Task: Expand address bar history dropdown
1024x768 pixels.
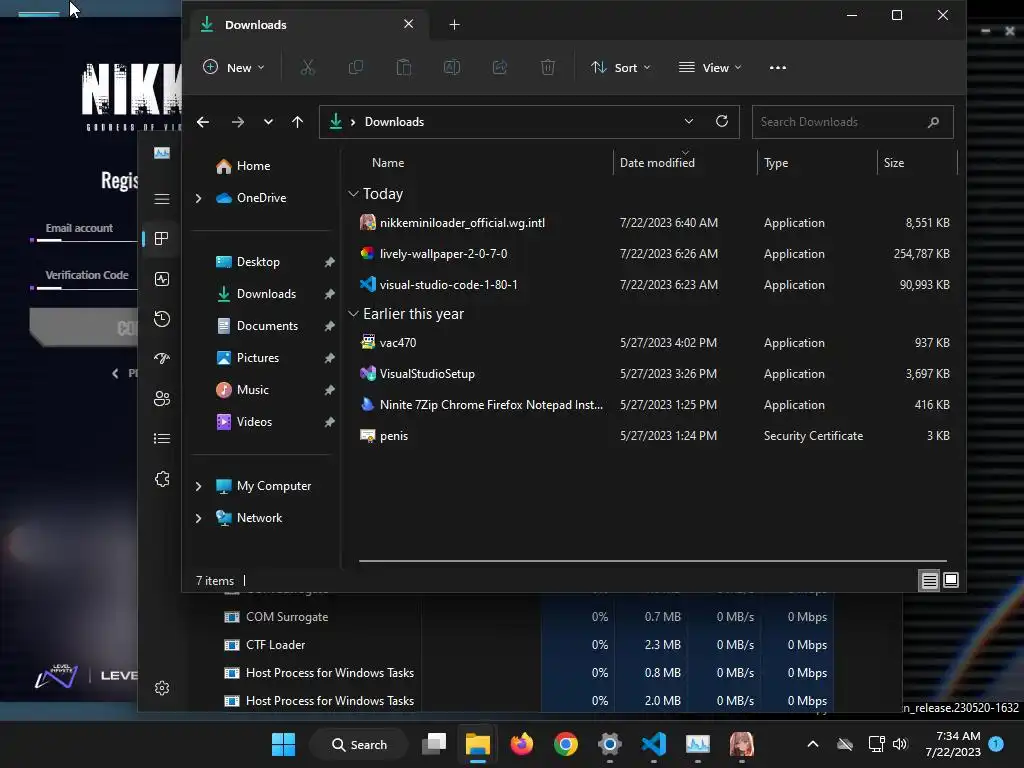Action: click(688, 121)
